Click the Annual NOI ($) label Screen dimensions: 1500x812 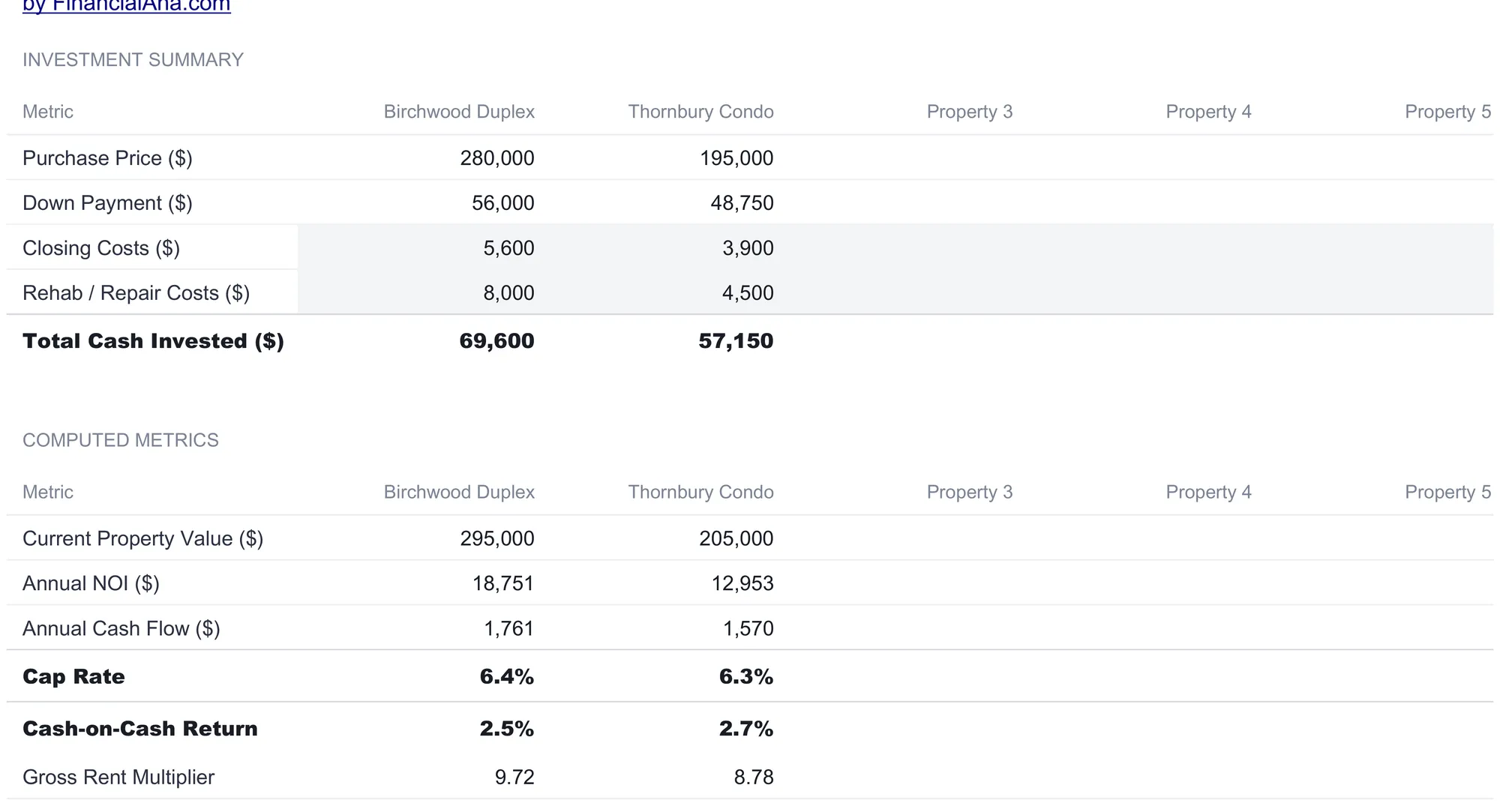click(x=91, y=583)
